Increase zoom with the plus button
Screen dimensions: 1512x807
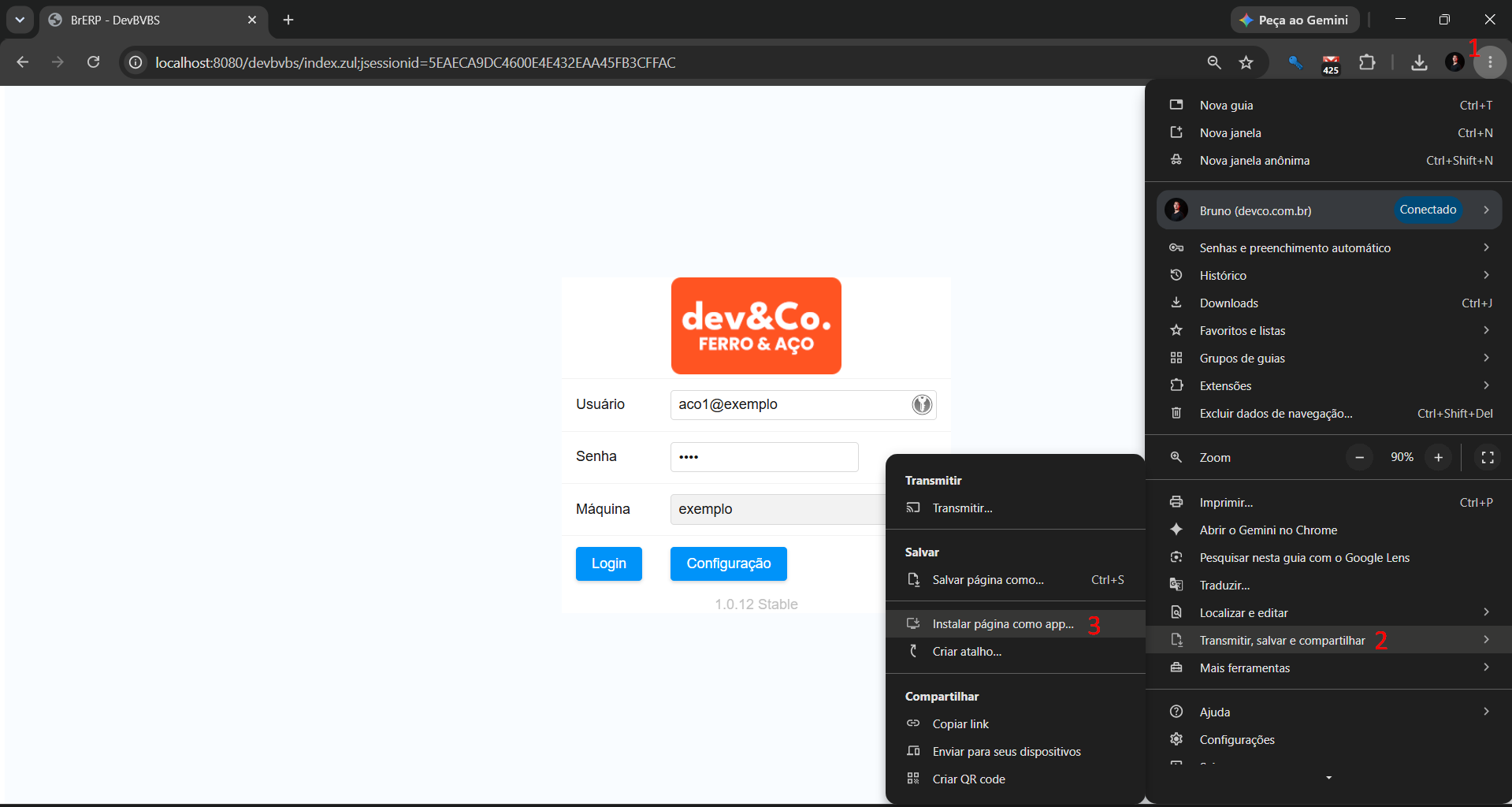tap(1438, 457)
